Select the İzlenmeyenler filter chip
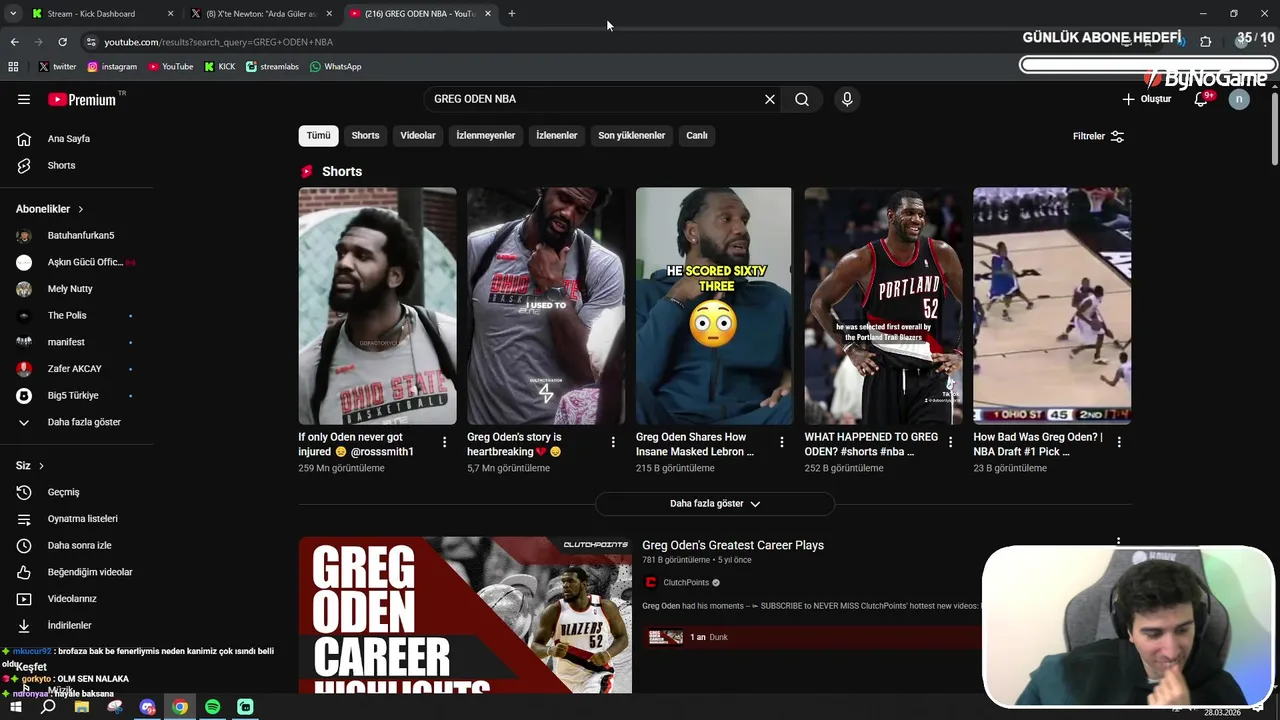This screenshot has width=1280, height=720. (x=486, y=135)
